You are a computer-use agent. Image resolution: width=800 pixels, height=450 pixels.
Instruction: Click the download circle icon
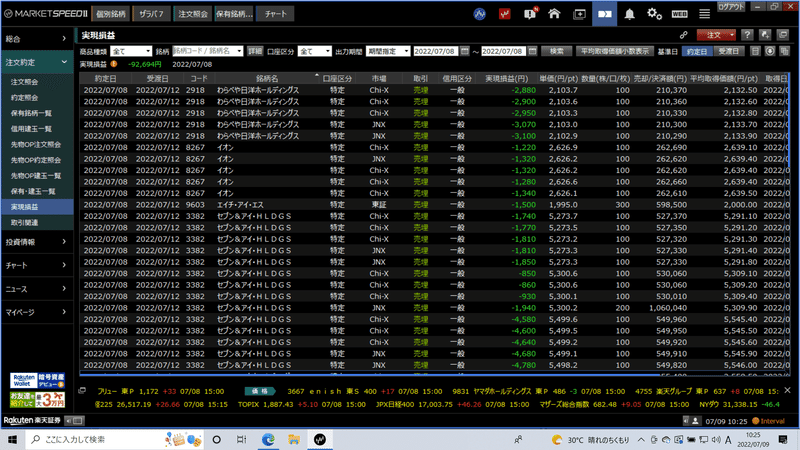tap(770, 51)
